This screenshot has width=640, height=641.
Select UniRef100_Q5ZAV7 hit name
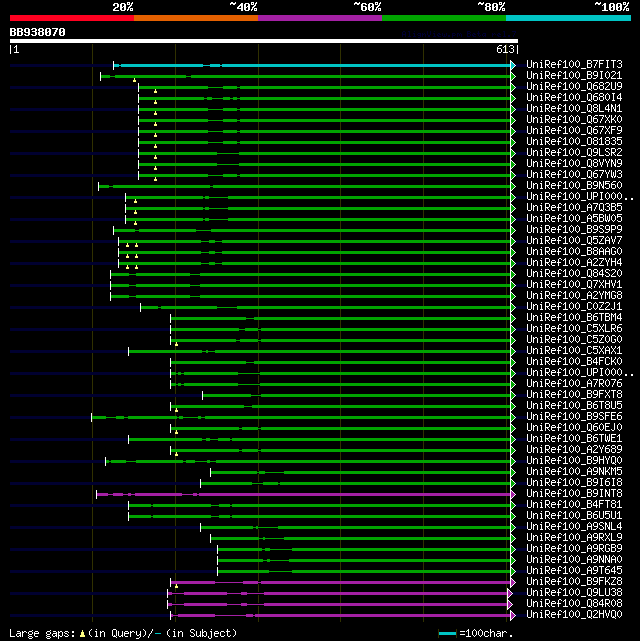click(574, 241)
